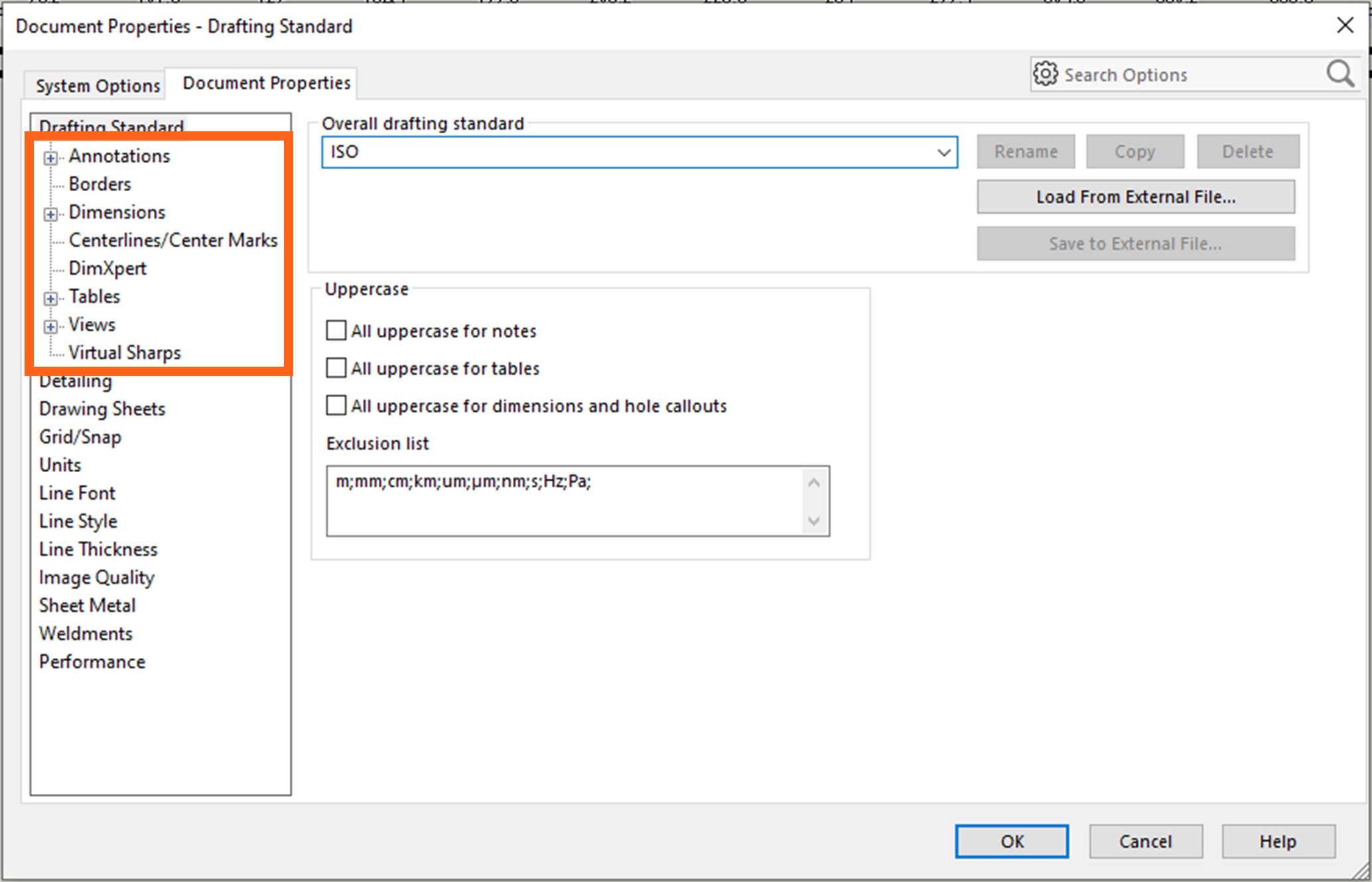The width and height of the screenshot is (1372, 882).
Task: Switch to the Document Properties tab
Action: [x=266, y=82]
